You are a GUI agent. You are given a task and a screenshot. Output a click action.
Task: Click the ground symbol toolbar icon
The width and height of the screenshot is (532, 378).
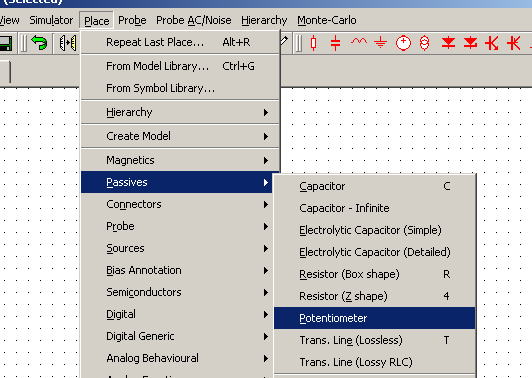pos(381,43)
